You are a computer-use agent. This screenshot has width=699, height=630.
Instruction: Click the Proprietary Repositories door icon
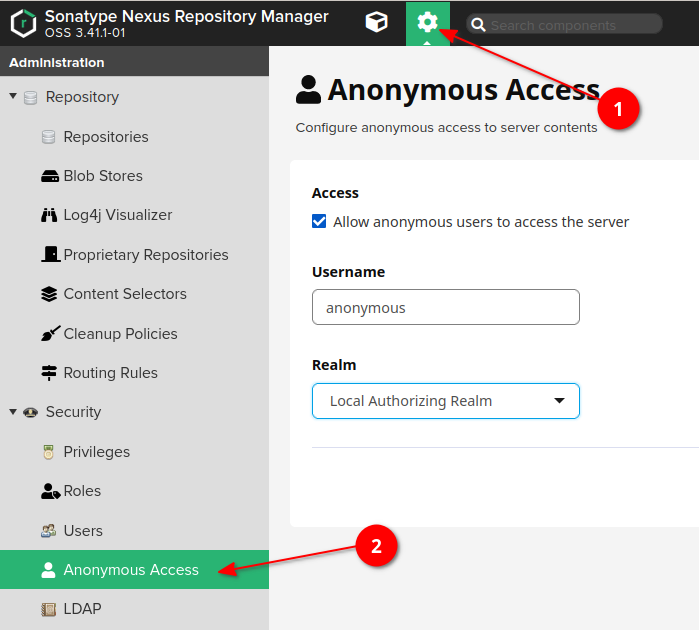[x=50, y=254]
